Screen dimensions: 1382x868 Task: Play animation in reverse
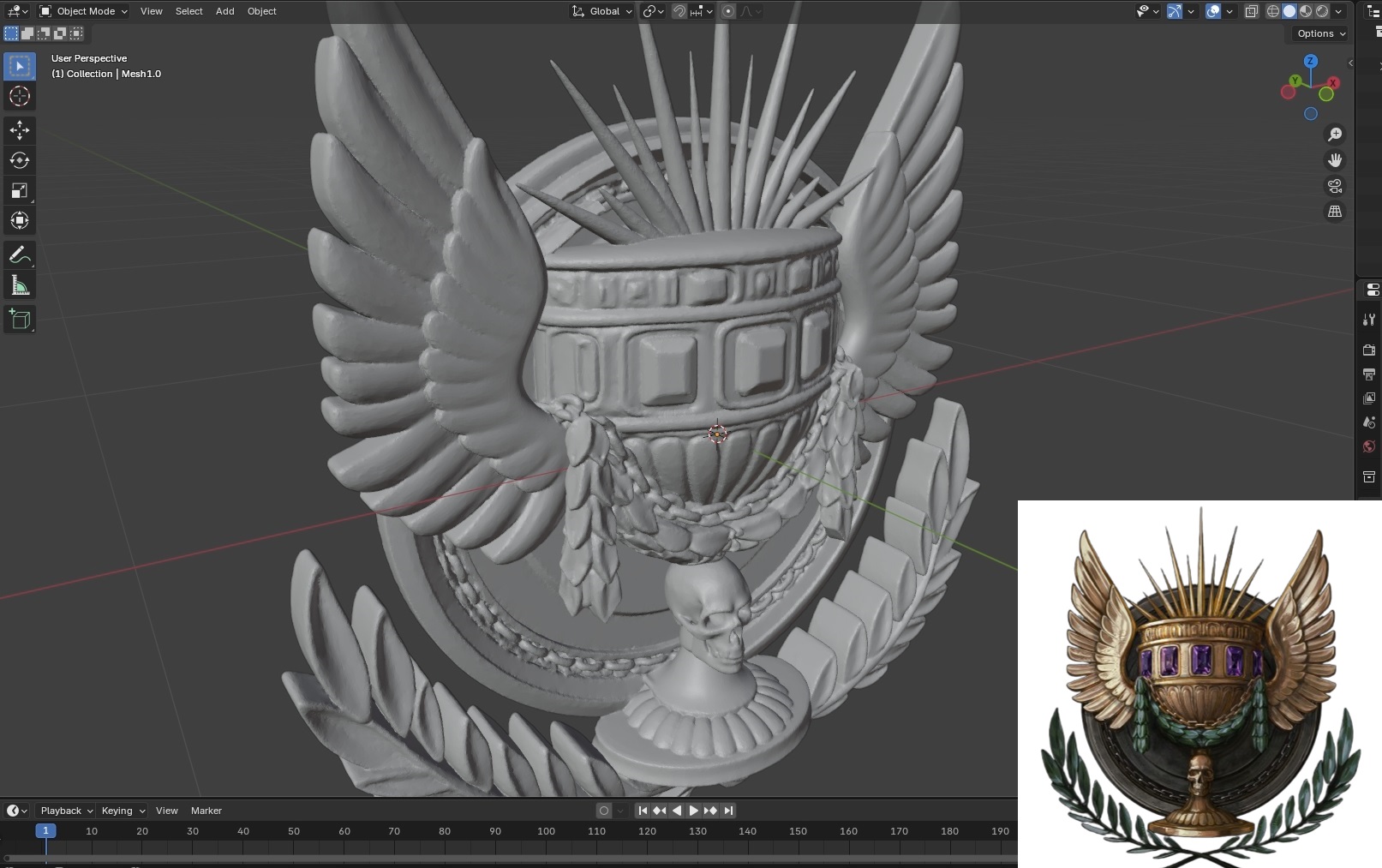point(677,811)
